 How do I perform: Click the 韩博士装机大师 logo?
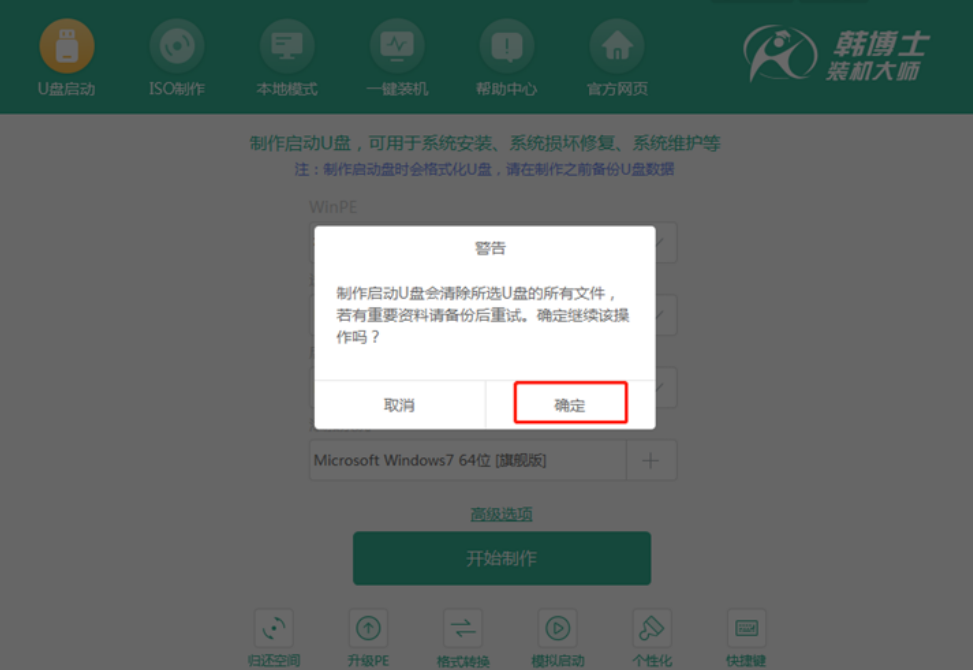tap(836, 55)
